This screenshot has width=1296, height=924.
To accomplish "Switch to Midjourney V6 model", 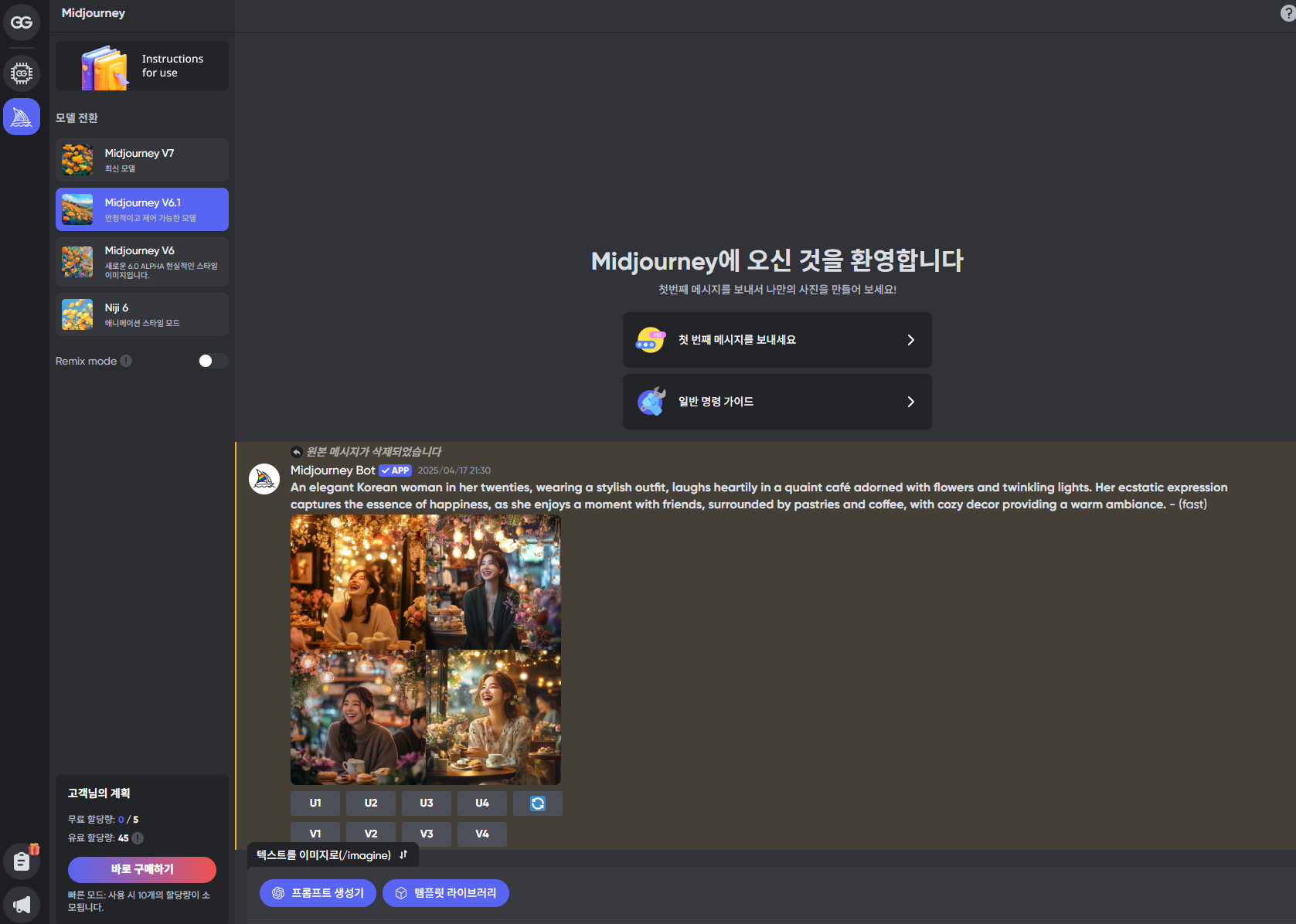I will (x=142, y=262).
